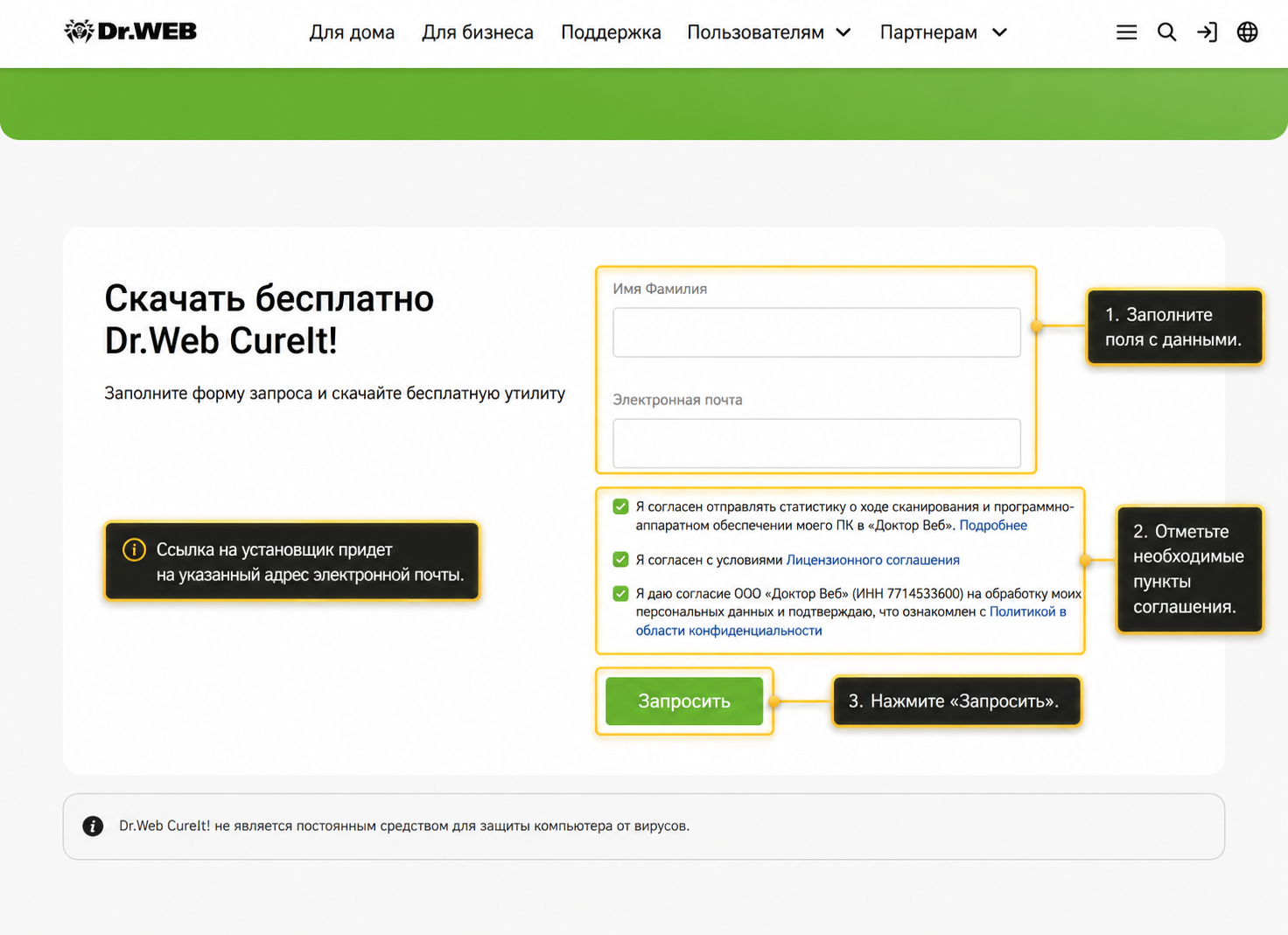Viewport: 1288px width, 935px height.
Task: Click the green Запросить button
Action: (x=684, y=701)
